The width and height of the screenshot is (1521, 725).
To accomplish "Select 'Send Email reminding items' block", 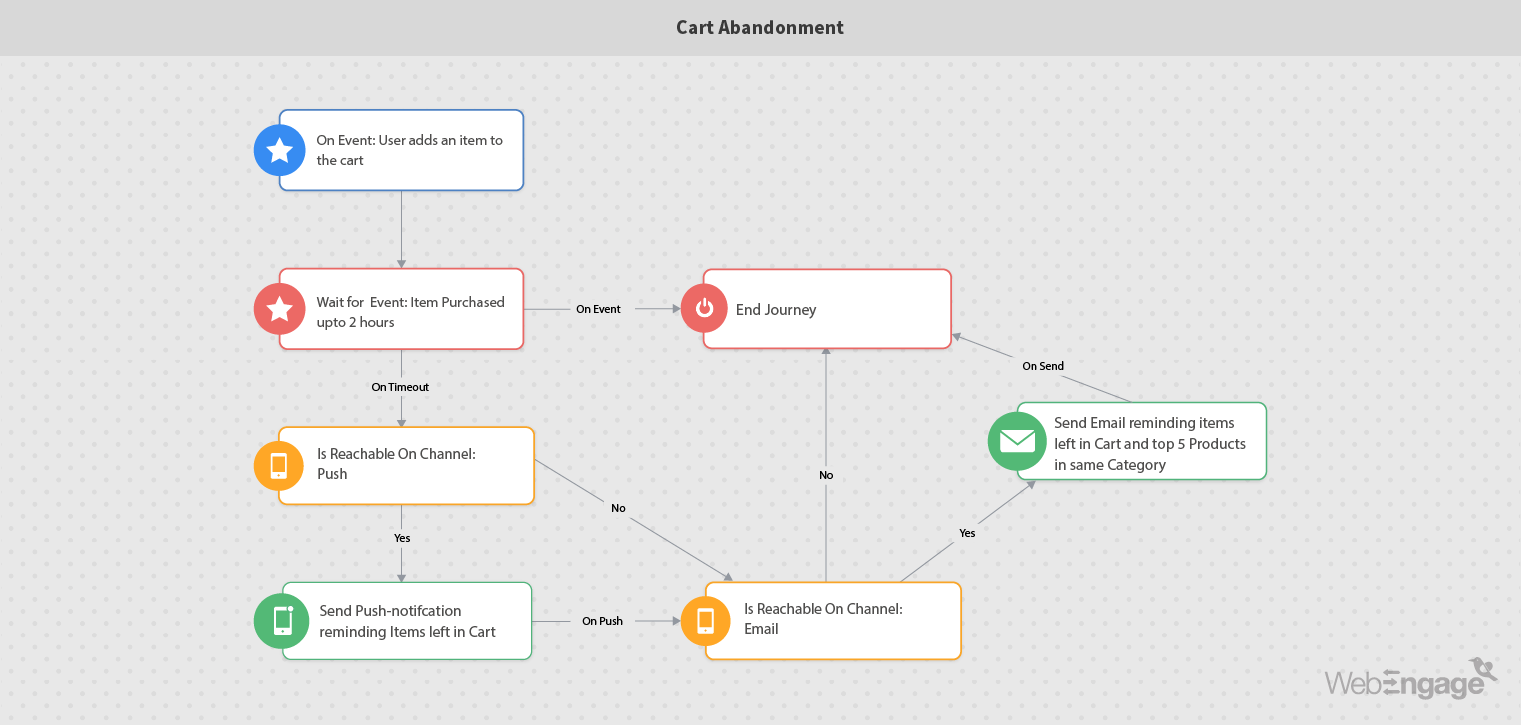I will pos(1150,443).
